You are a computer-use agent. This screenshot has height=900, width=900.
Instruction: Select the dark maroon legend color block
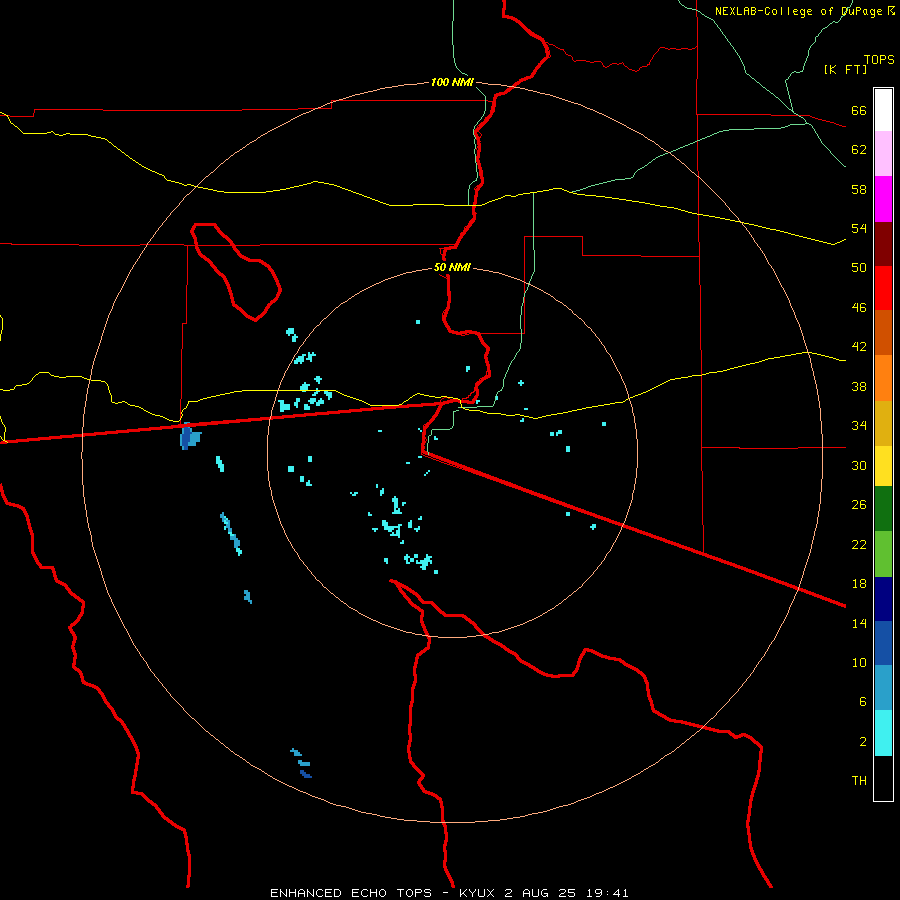(883, 244)
